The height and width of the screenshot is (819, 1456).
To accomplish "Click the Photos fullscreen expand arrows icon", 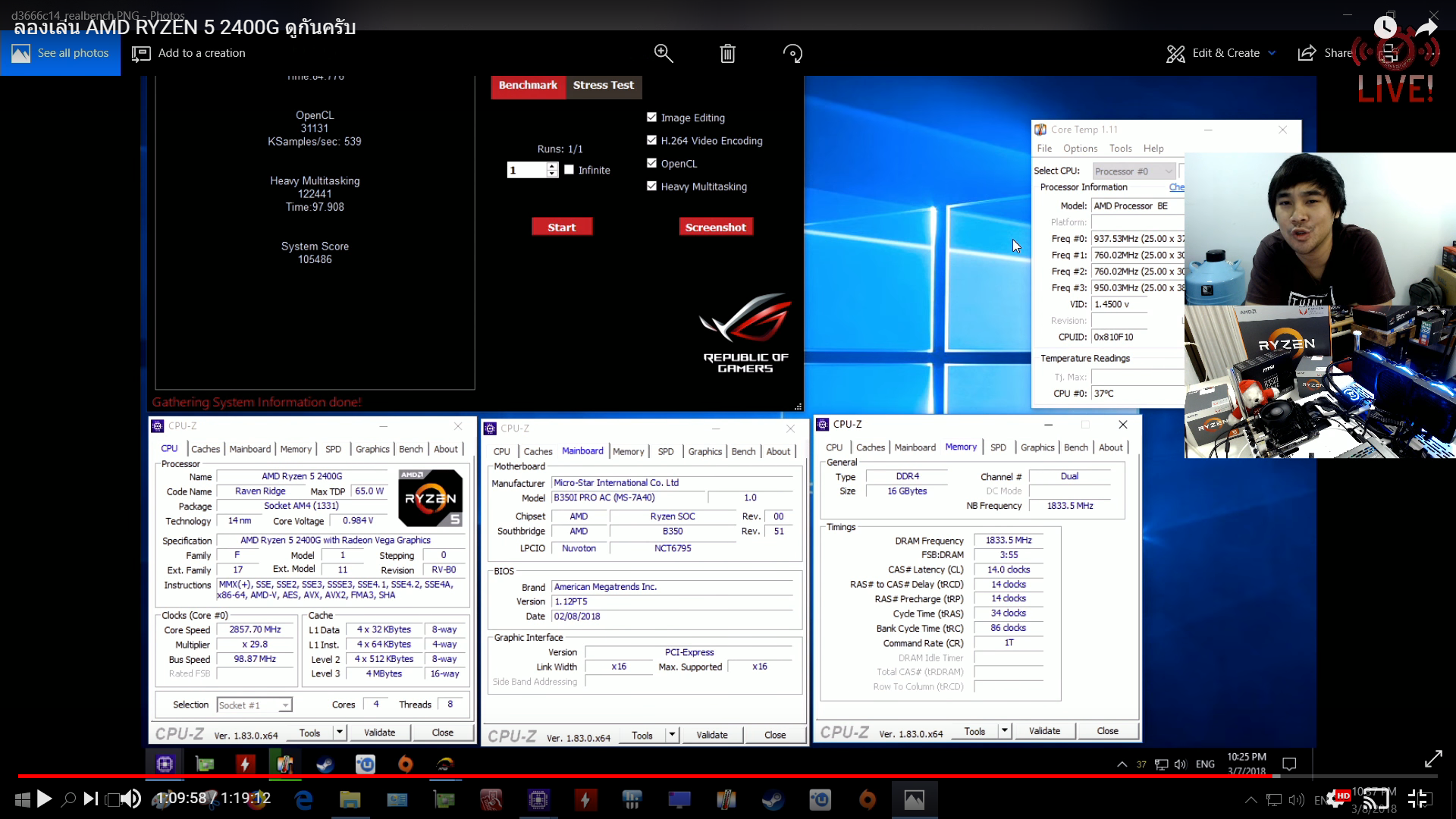I will pyautogui.click(x=1433, y=758).
